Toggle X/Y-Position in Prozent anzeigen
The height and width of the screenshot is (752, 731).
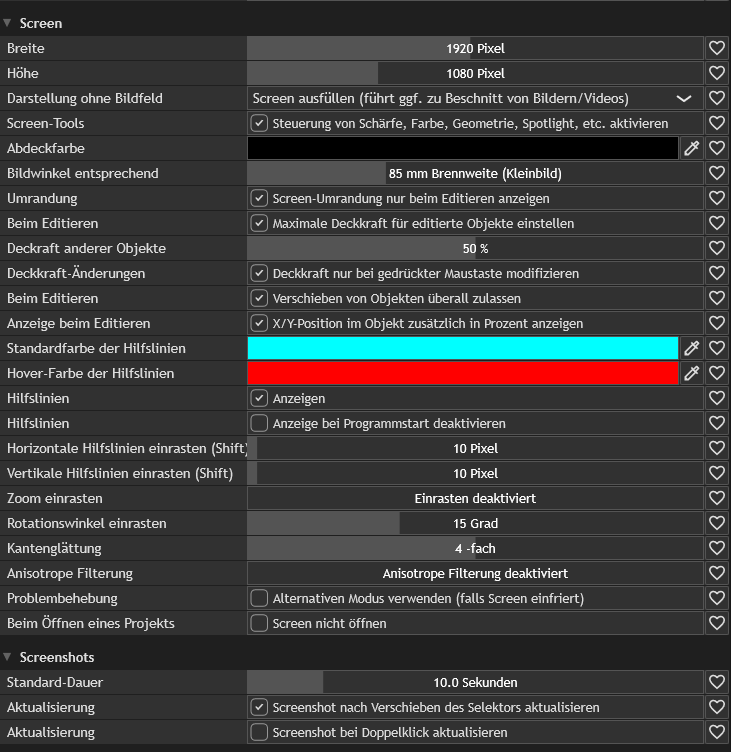pos(259,323)
